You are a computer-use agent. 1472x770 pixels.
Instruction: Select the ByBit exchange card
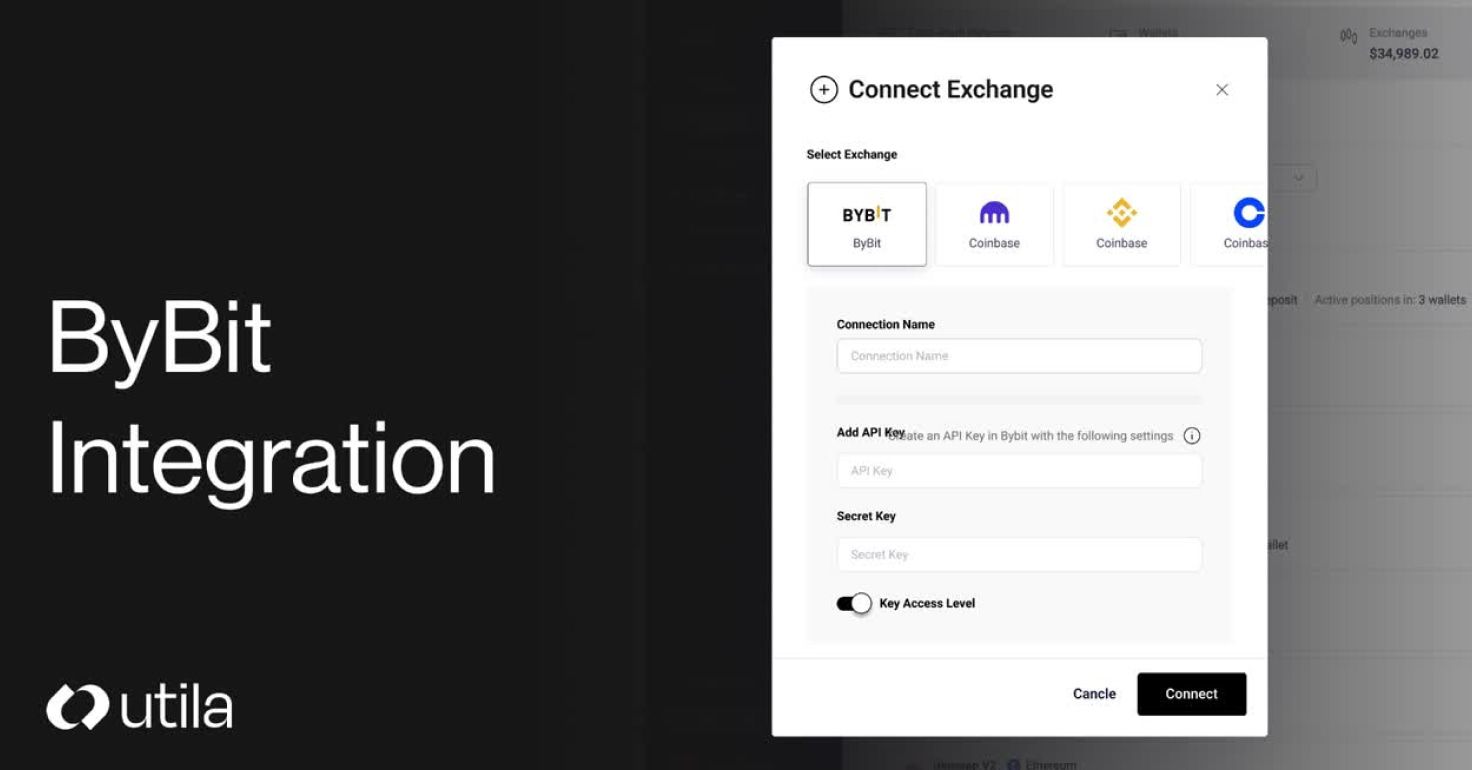pyautogui.click(x=867, y=224)
